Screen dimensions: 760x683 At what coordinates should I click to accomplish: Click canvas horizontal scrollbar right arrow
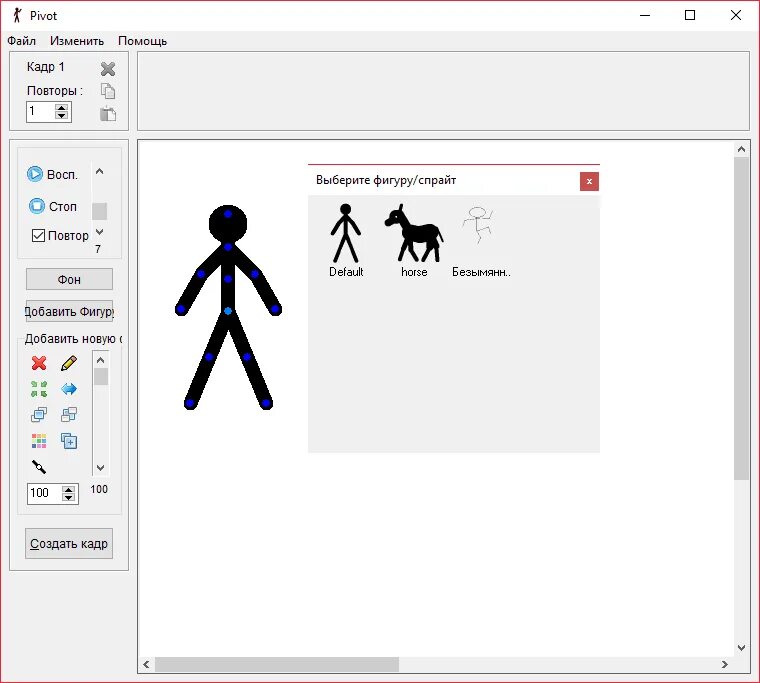725,664
